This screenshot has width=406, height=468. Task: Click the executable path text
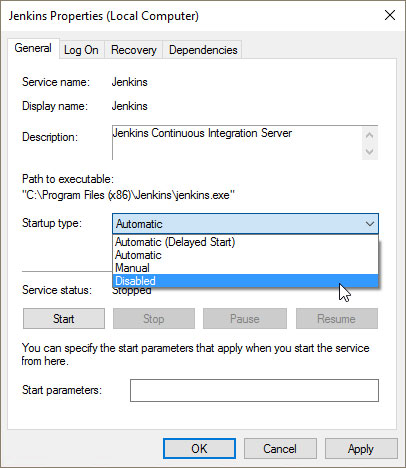point(128,195)
